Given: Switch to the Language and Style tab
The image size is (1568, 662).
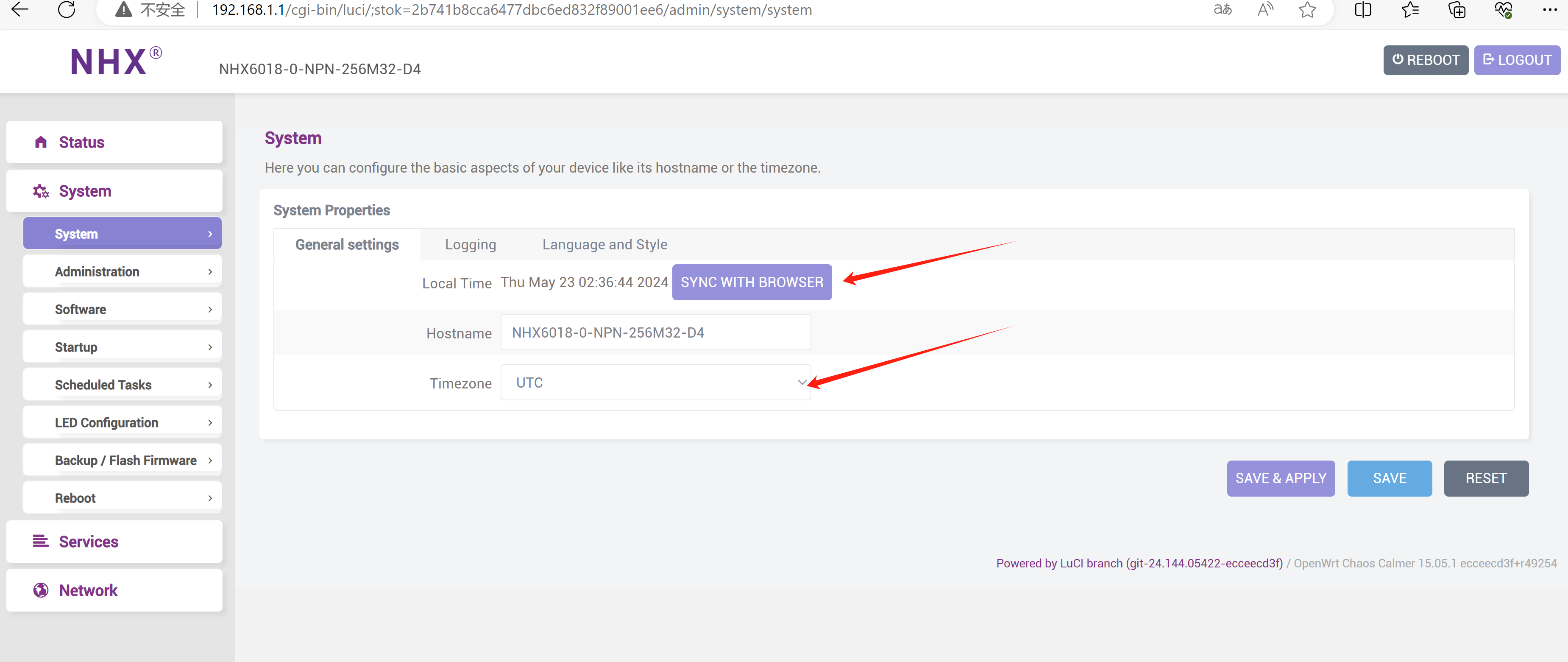Looking at the screenshot, I should 604,244.
